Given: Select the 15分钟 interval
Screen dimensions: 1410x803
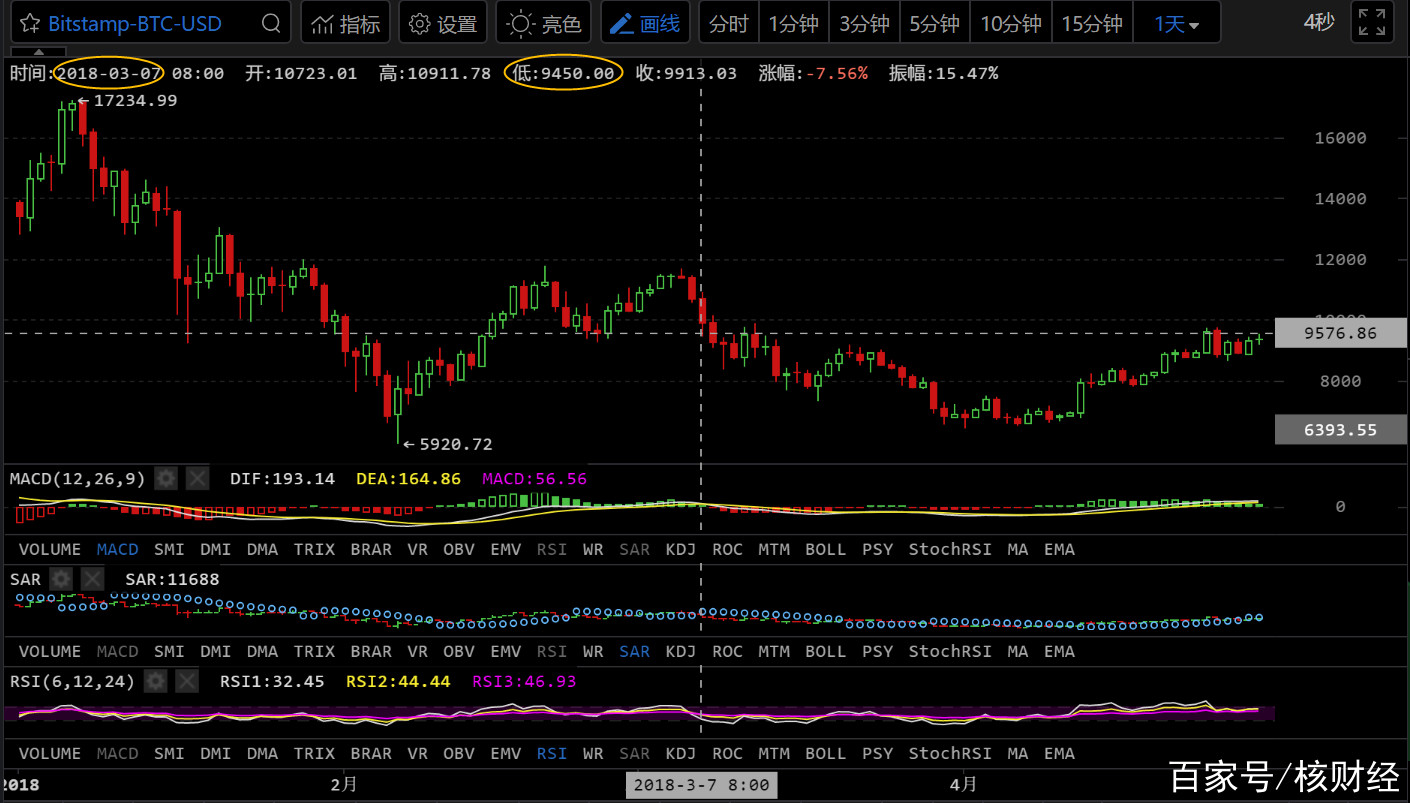Looking at the screenshot, I should 1092,23.
